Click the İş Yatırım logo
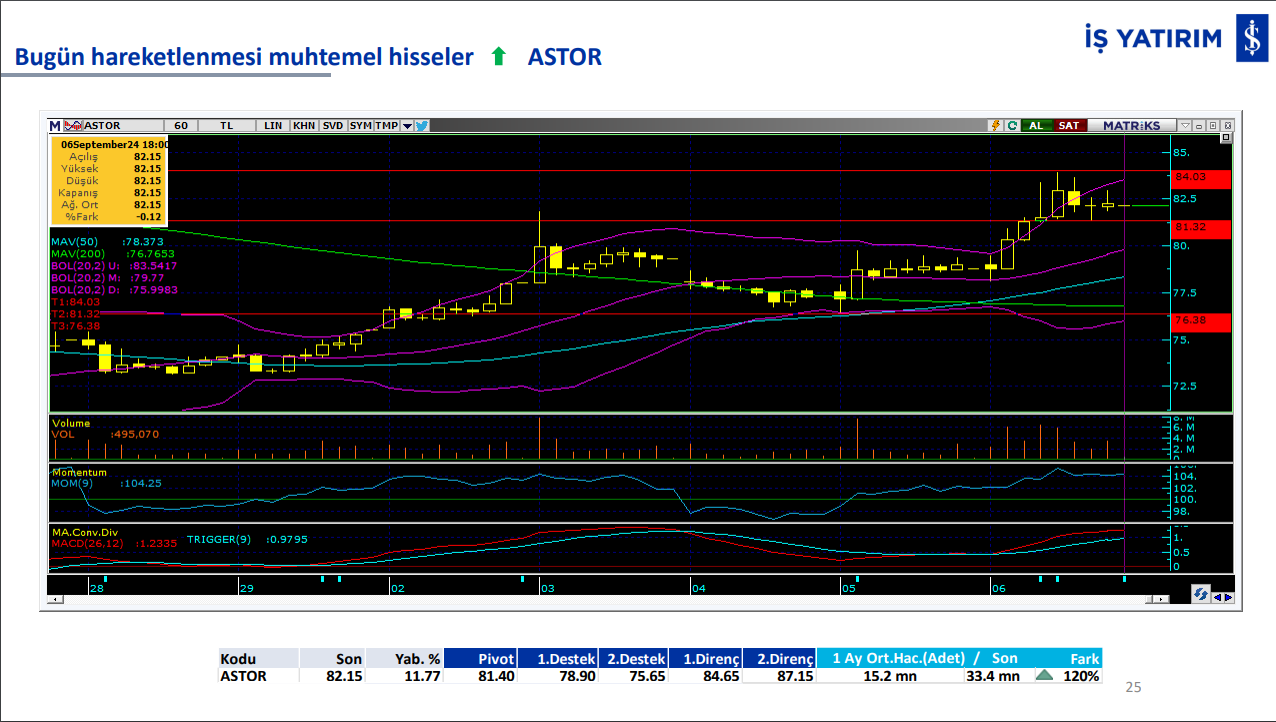This screenshot has width=1276, height=722. [x=1166, y=40]
